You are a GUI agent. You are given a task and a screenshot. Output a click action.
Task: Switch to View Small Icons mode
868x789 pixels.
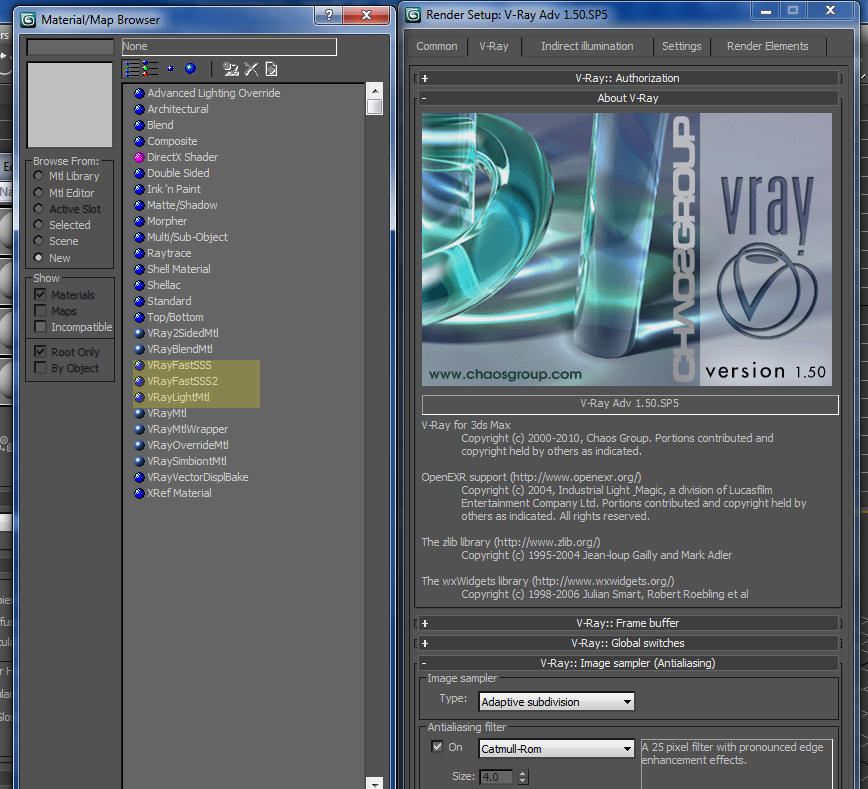(x=170, y=69)
